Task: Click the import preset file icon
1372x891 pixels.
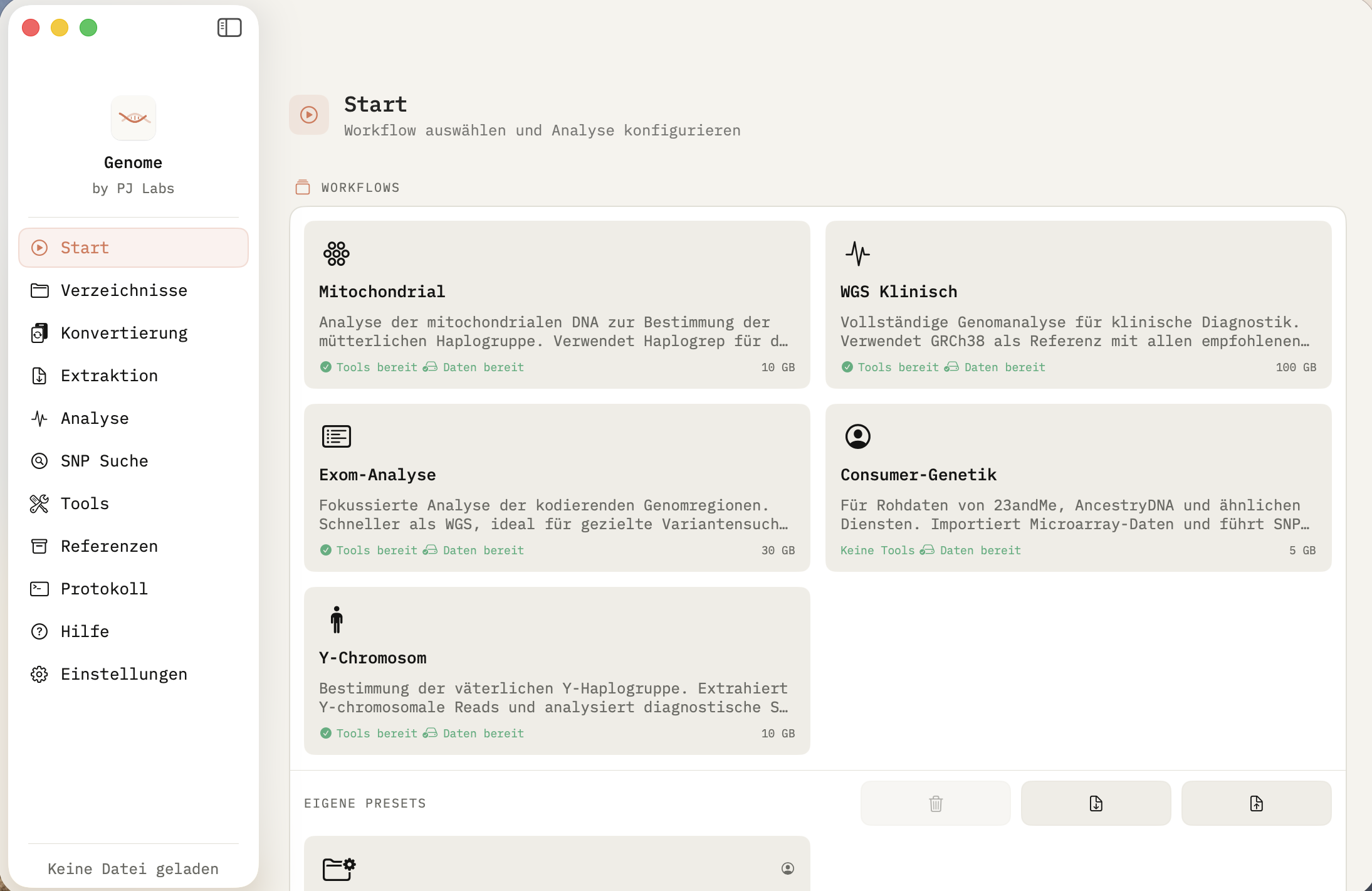Action: tap(1096, 803)
